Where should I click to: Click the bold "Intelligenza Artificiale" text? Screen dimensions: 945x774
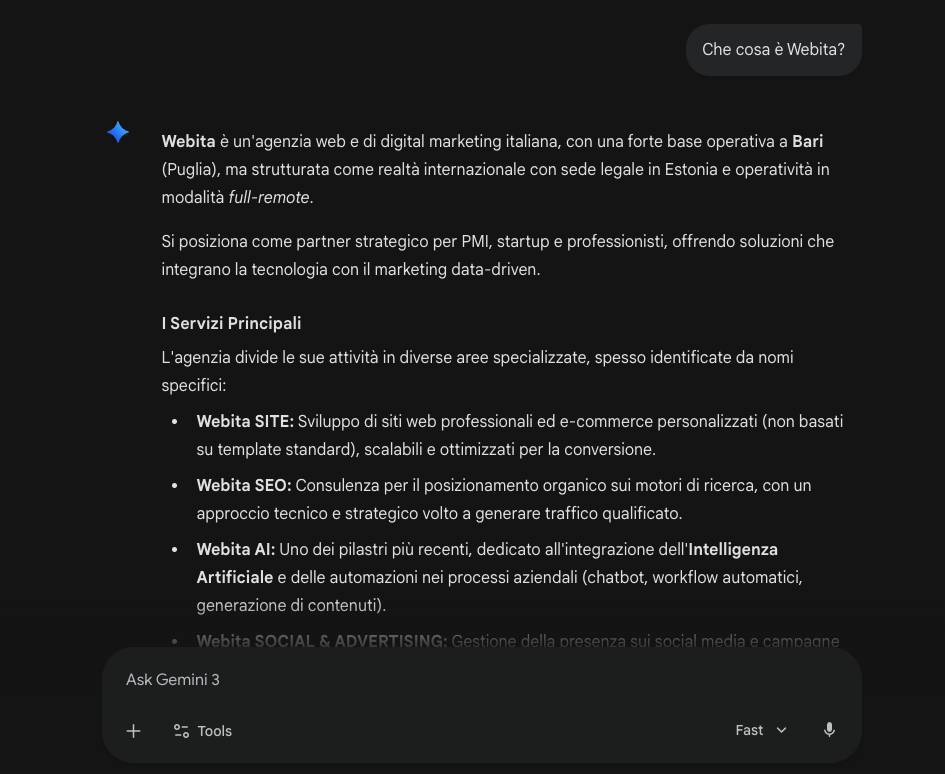pyautogui.click(x=733, y=549)
